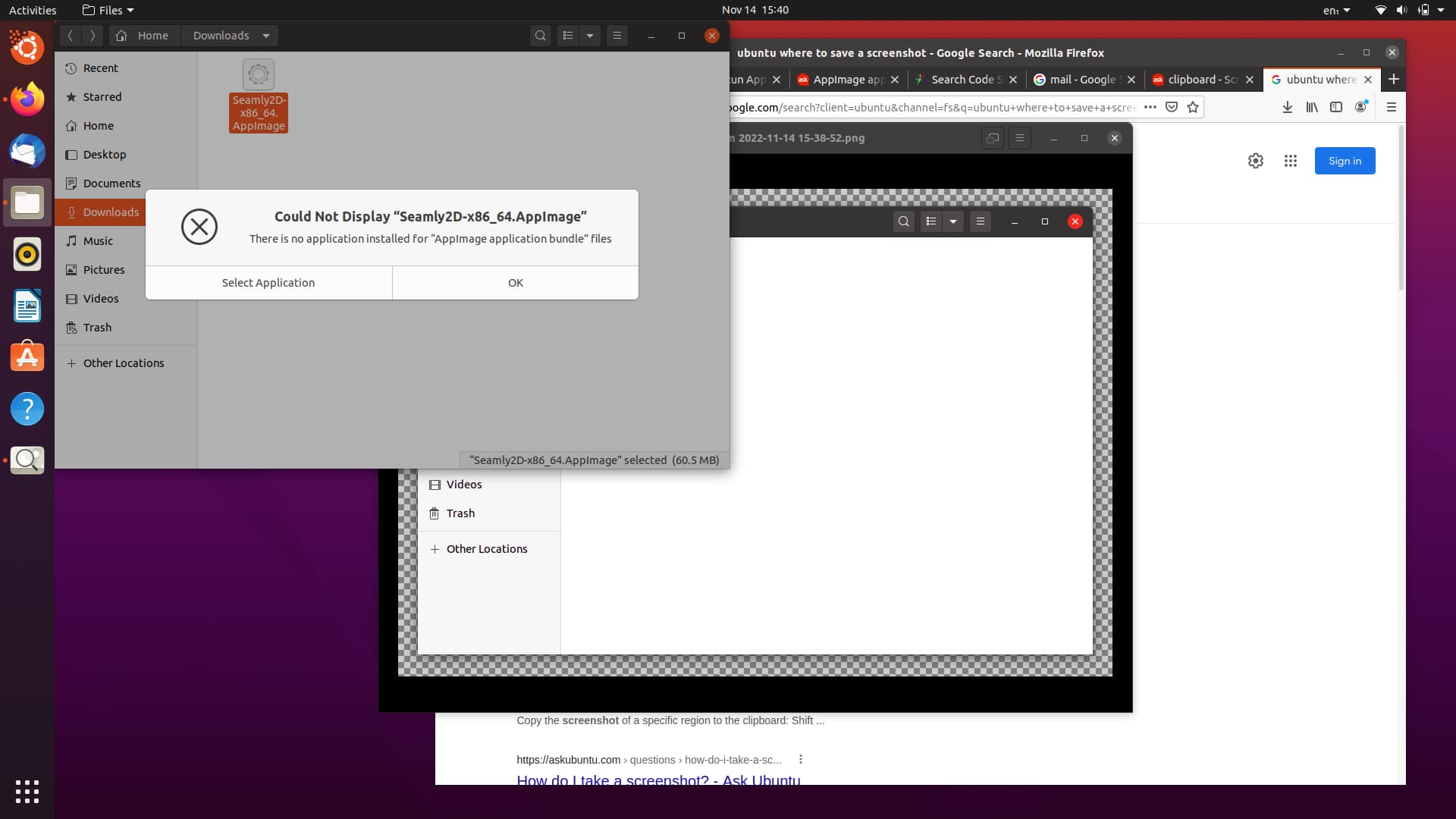1456x819 pixels.
Task: Bookmark page with star icon
Action: click(x=1193, y=108)
